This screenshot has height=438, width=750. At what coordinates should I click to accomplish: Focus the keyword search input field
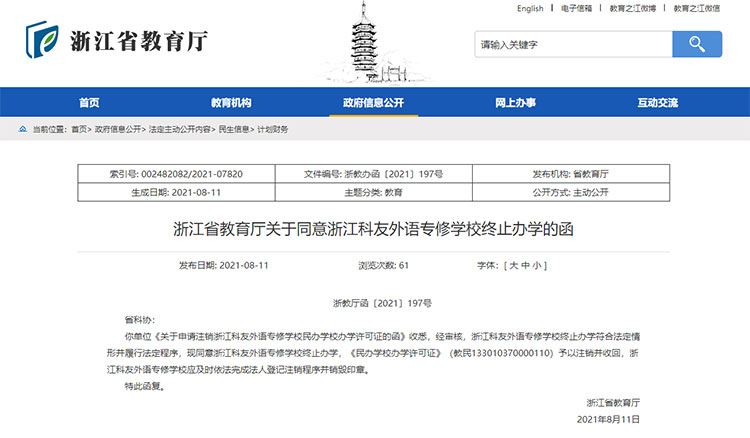(x=574, y=44)
